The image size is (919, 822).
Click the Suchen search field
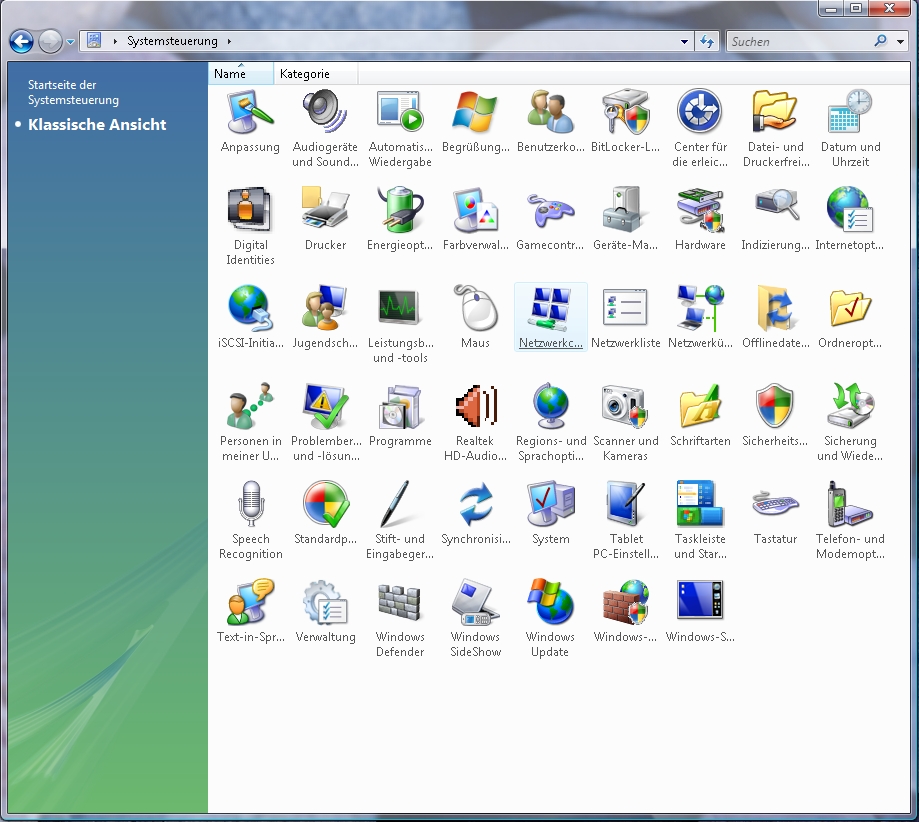coord(801,42)
